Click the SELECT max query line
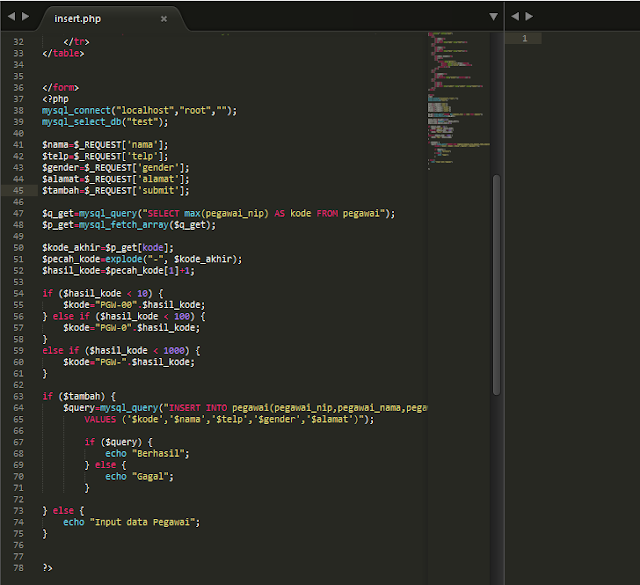The image size is (640, 585). point(218,214)
